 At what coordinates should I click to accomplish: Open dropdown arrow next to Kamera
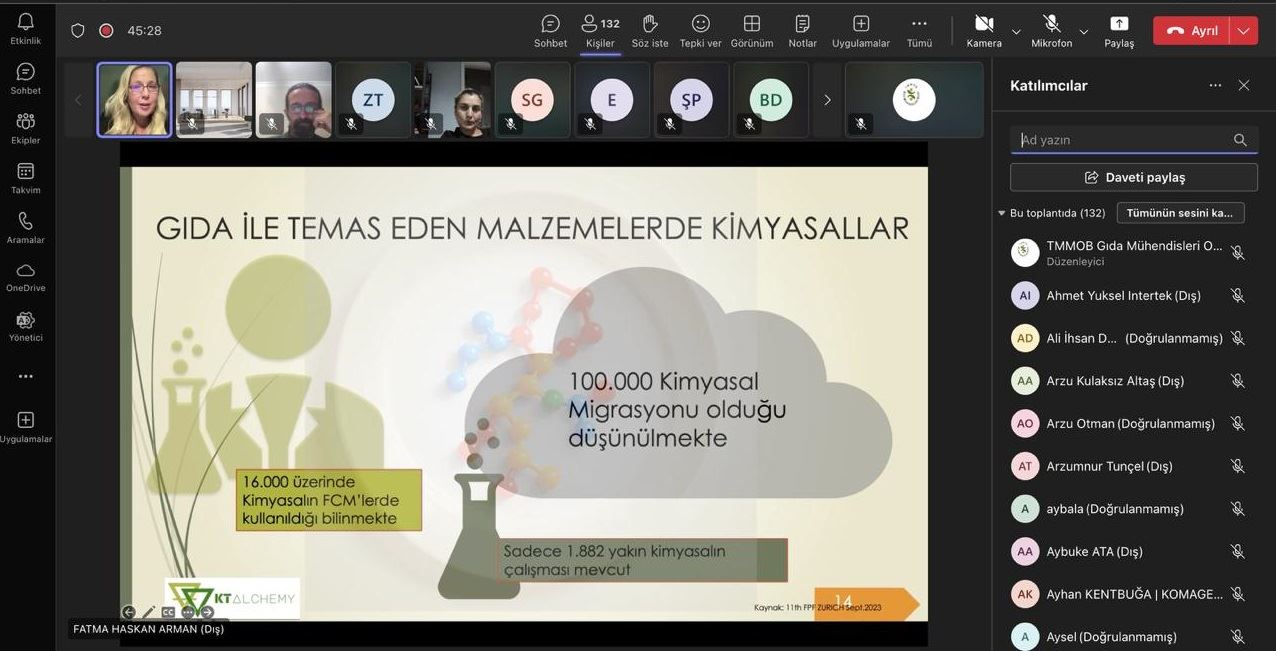point(1016,31)
